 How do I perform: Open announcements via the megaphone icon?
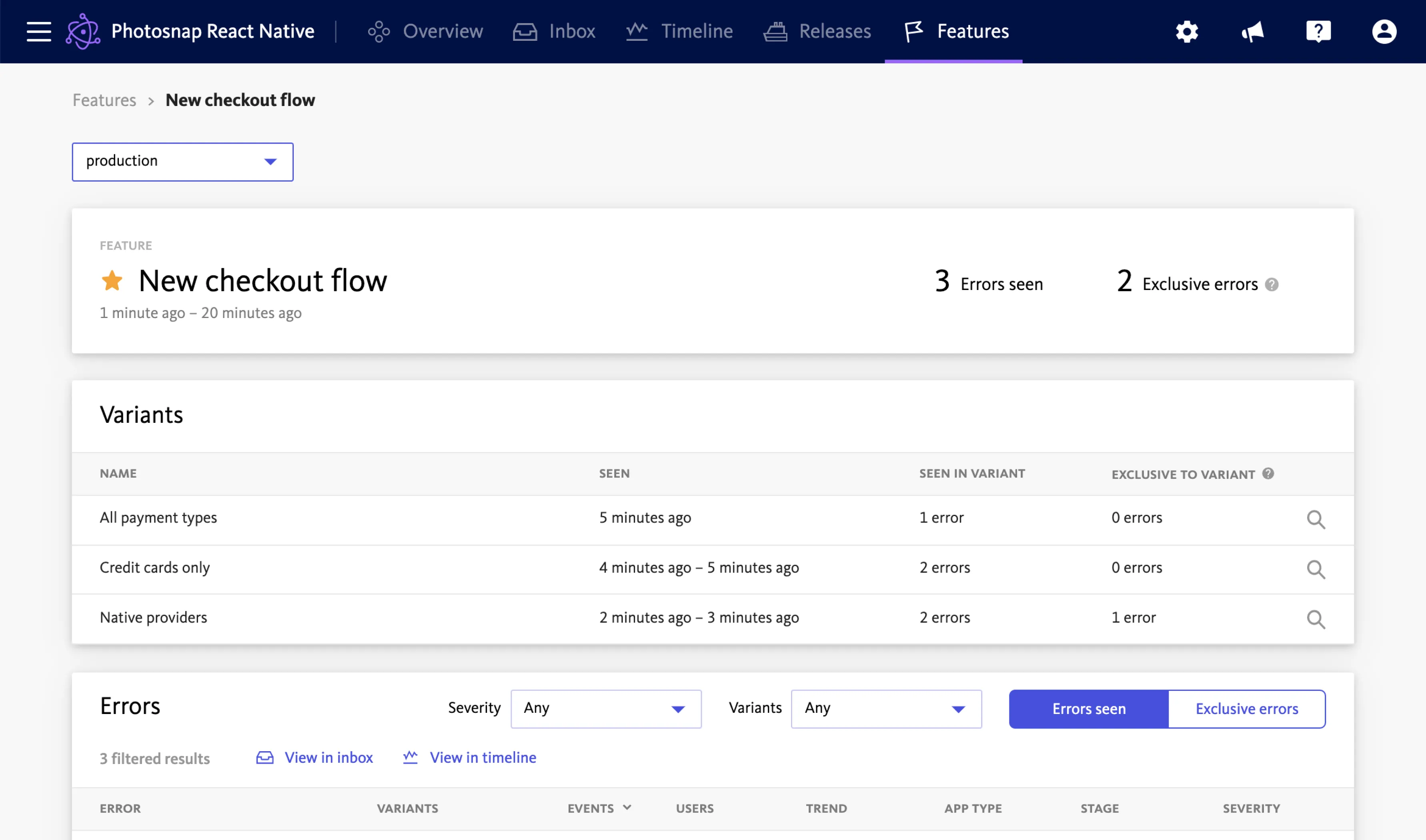click(1253, 31)
